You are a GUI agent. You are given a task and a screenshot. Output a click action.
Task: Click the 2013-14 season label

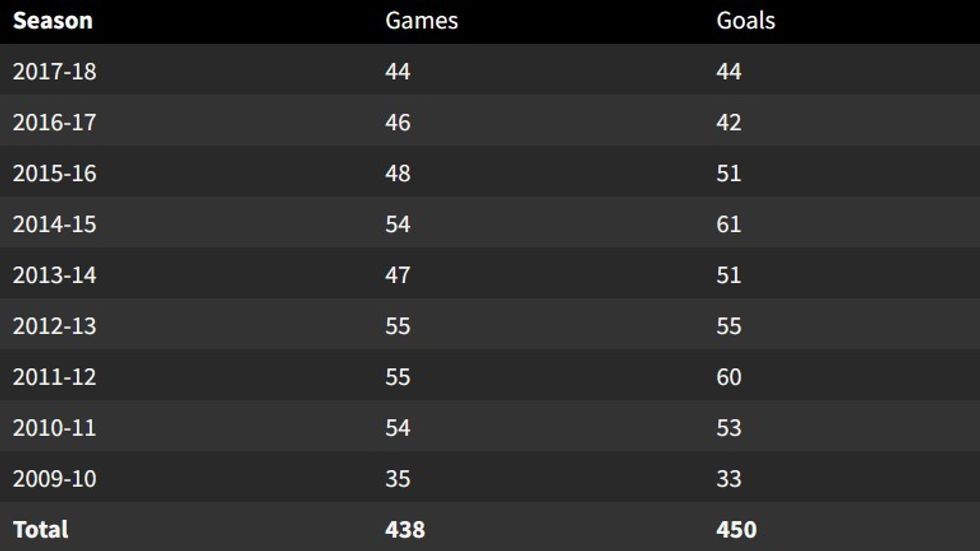54,275
